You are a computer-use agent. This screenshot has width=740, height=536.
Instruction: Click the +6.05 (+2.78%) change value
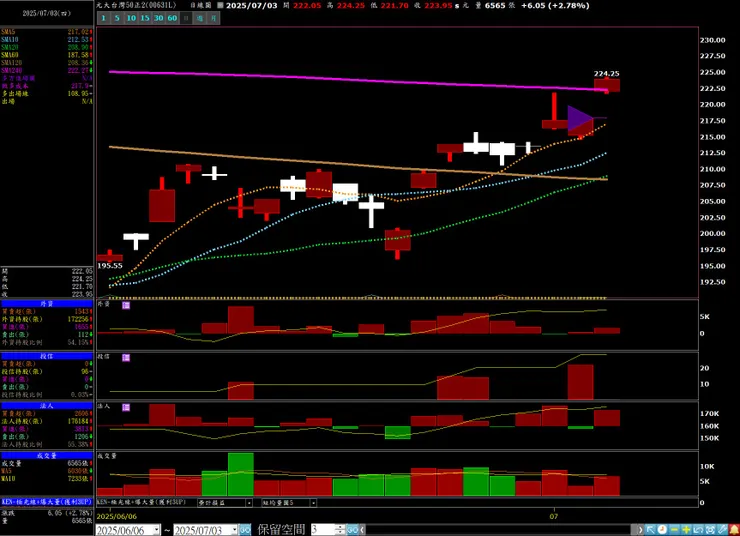(x=555, y=6)
